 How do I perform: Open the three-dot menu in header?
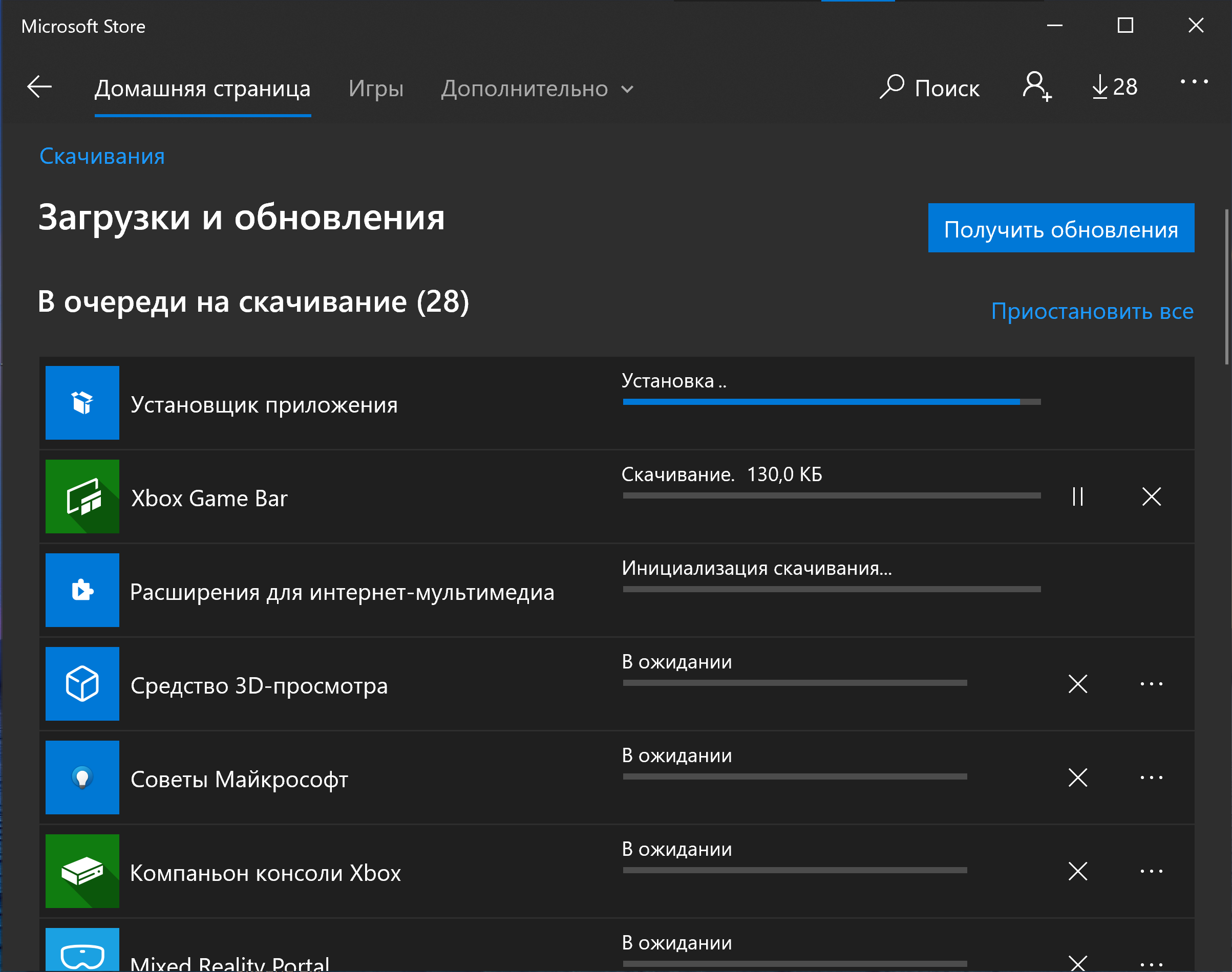[x=1194, y=82]
